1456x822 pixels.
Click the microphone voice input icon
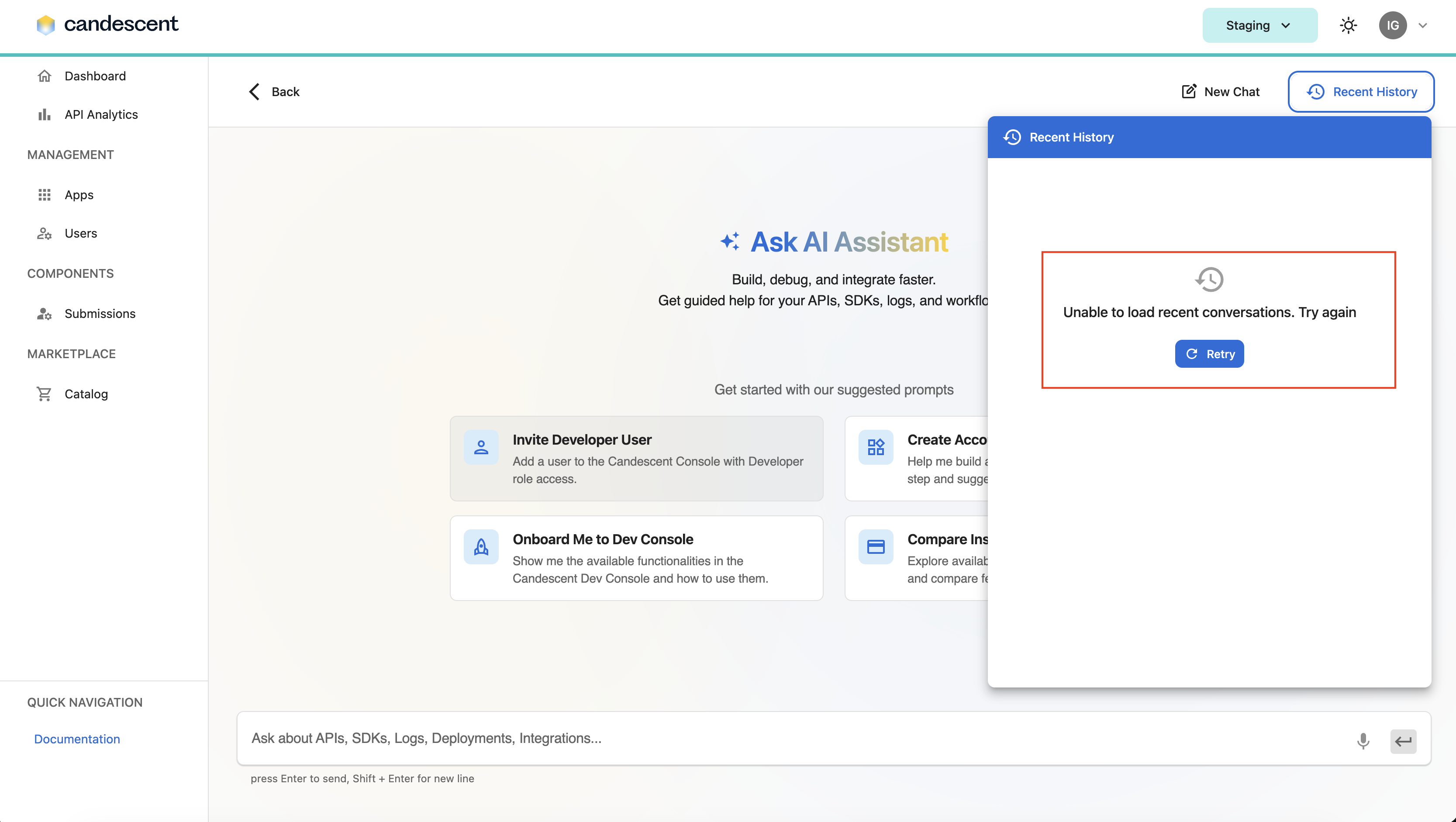pos(1363,741)
